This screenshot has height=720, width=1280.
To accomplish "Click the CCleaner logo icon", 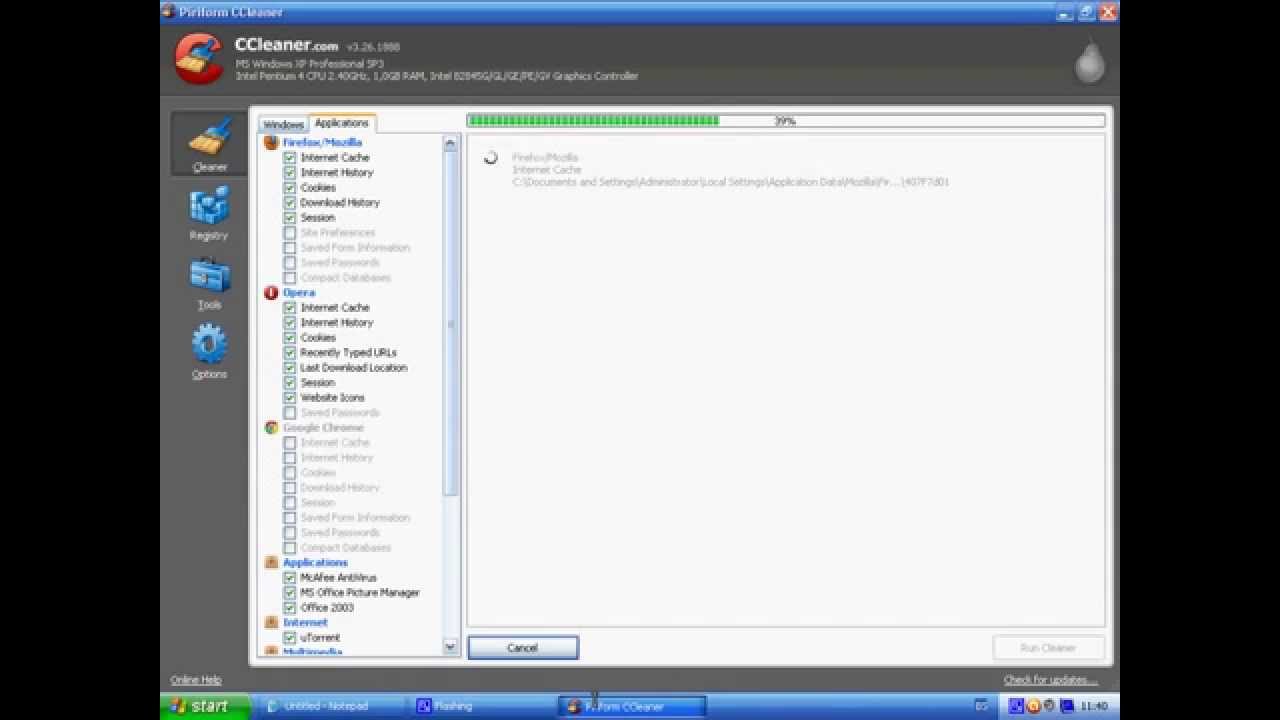I will point(199,59).
